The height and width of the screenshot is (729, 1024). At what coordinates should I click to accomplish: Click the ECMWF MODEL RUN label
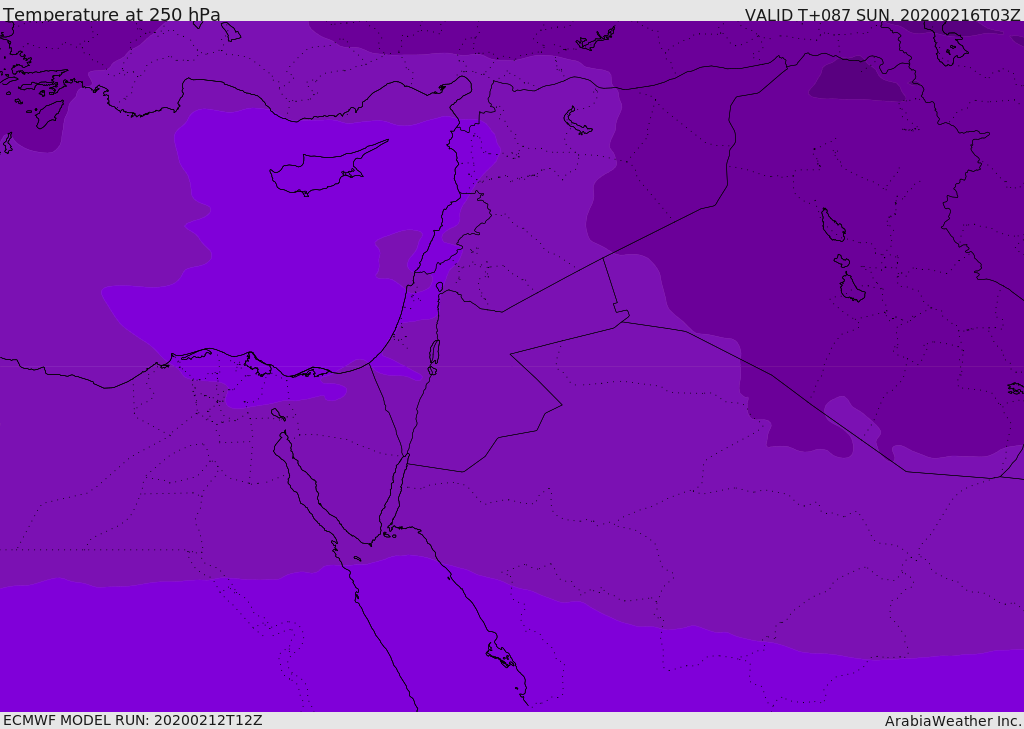coord(132,720)
